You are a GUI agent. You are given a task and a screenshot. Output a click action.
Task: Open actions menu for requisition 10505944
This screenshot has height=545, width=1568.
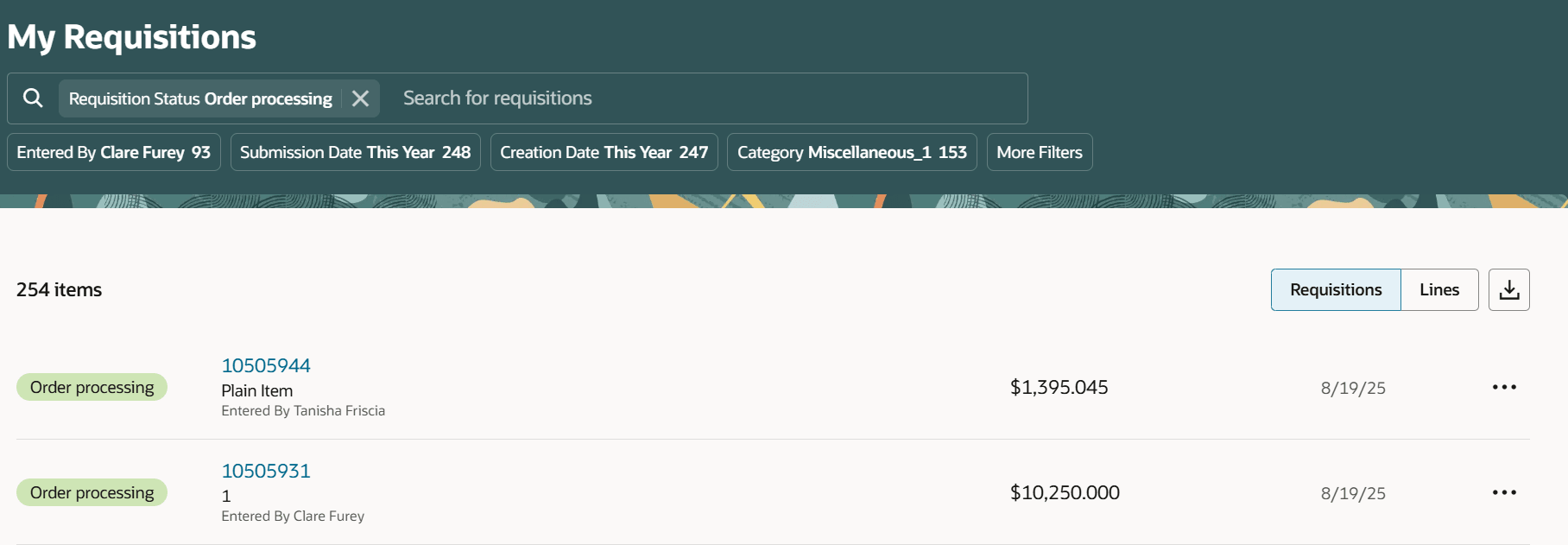pos(1504,387)
